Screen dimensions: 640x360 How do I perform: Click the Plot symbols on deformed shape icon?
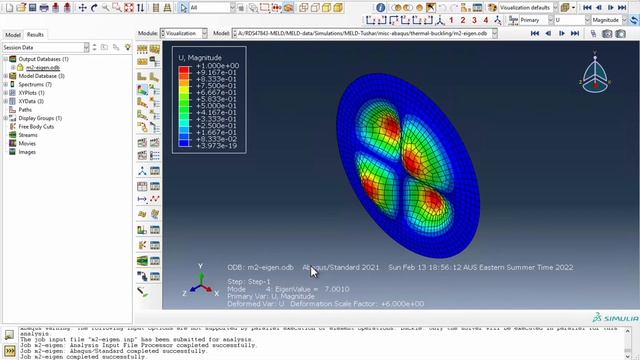click(142, 102)
